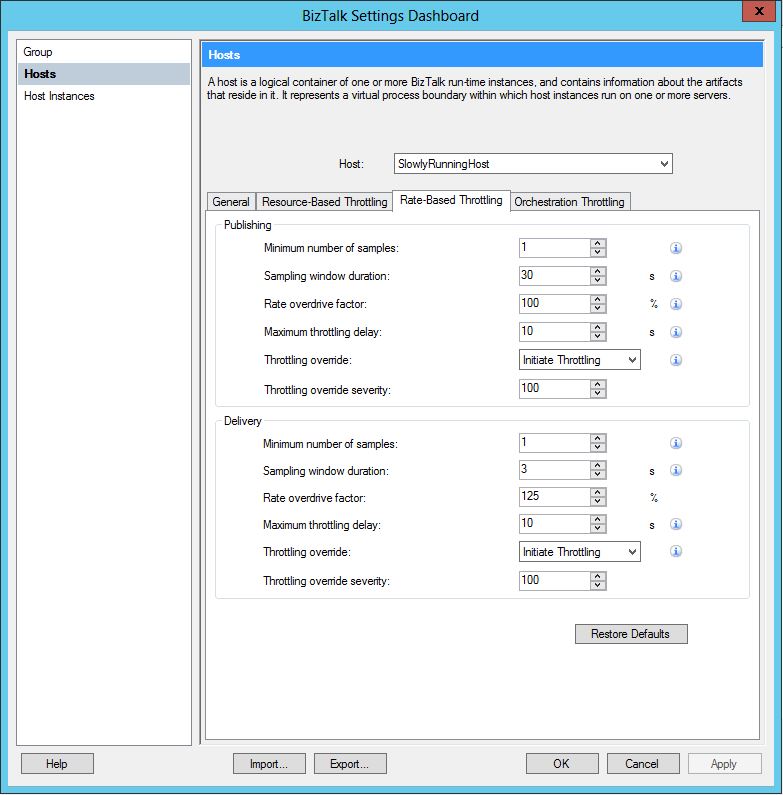
Task: Decrease Publishing Maximum throttling delay
Action: [598, 336]
